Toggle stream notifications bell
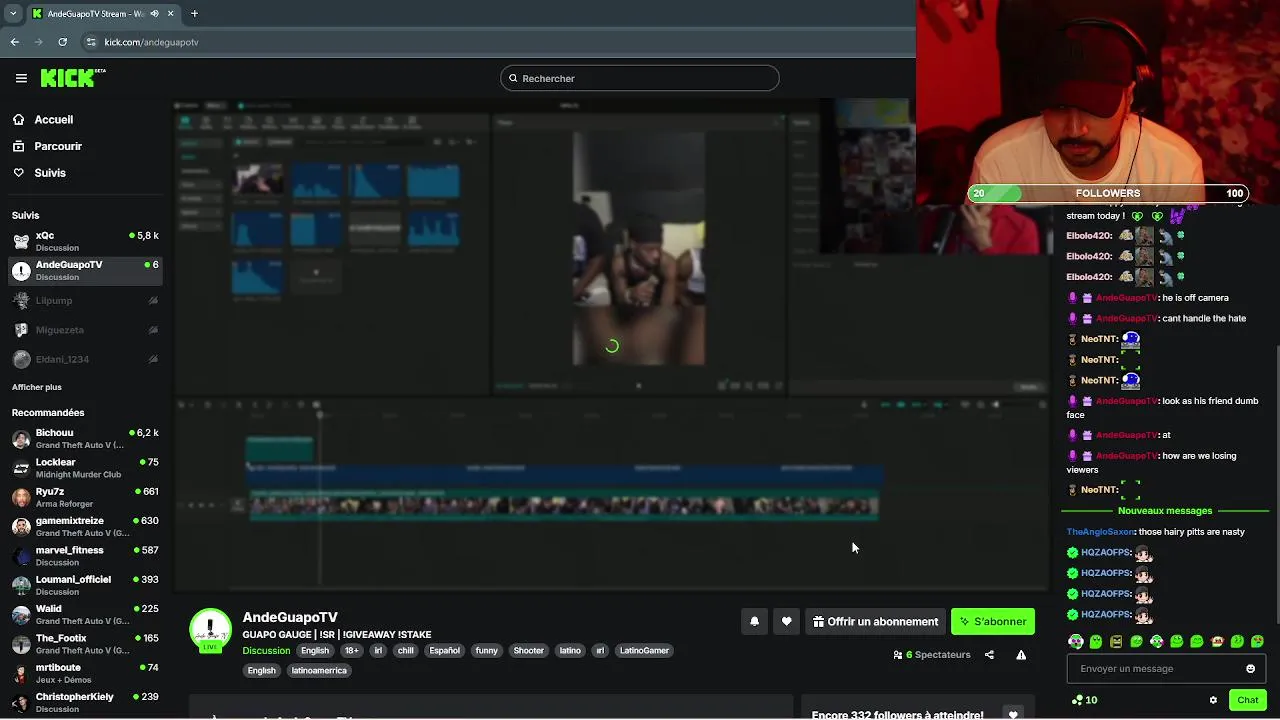Image resolution: width=1280 pixels, height=720 pixels. coord(755,621)
